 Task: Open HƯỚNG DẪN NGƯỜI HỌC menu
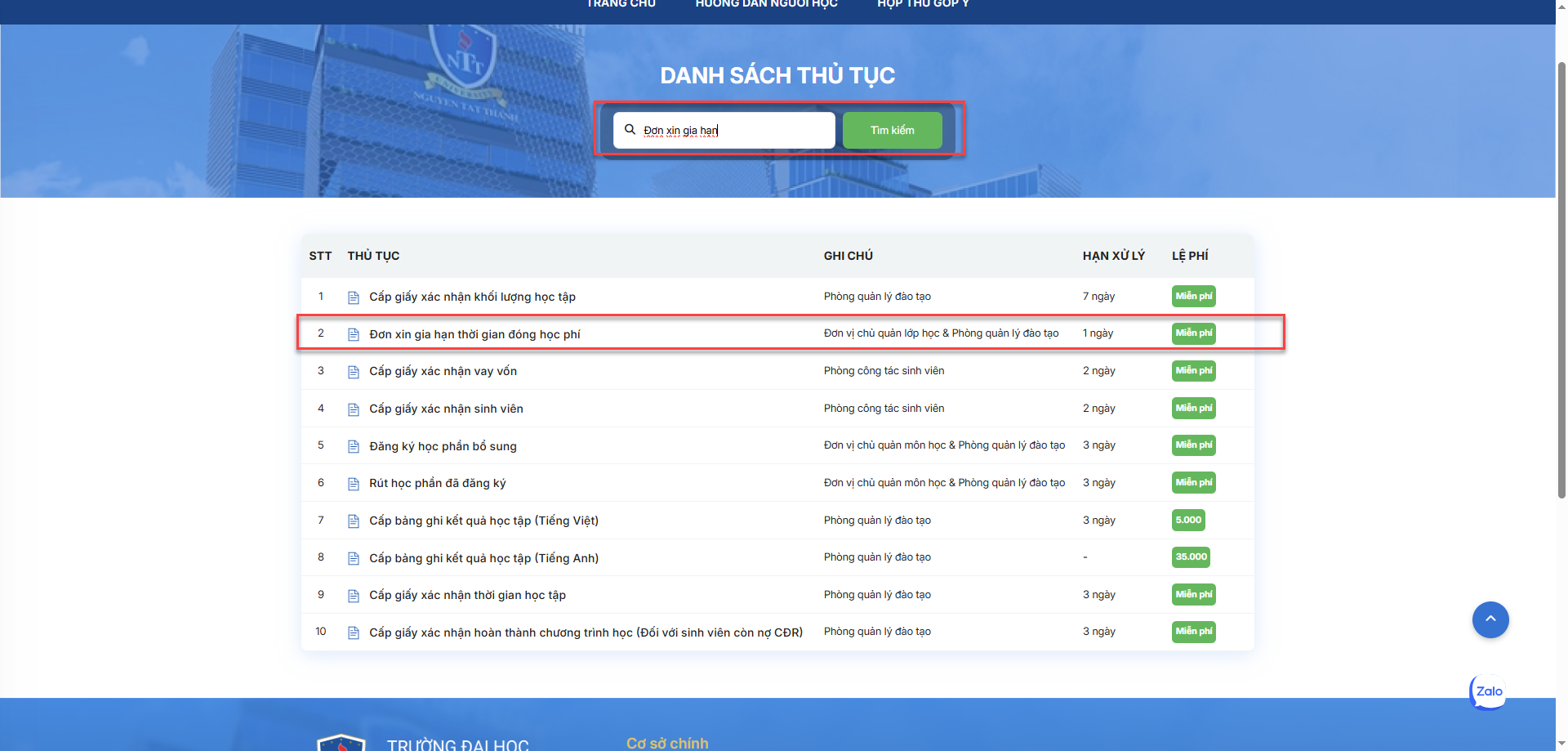tap(766, 5)
